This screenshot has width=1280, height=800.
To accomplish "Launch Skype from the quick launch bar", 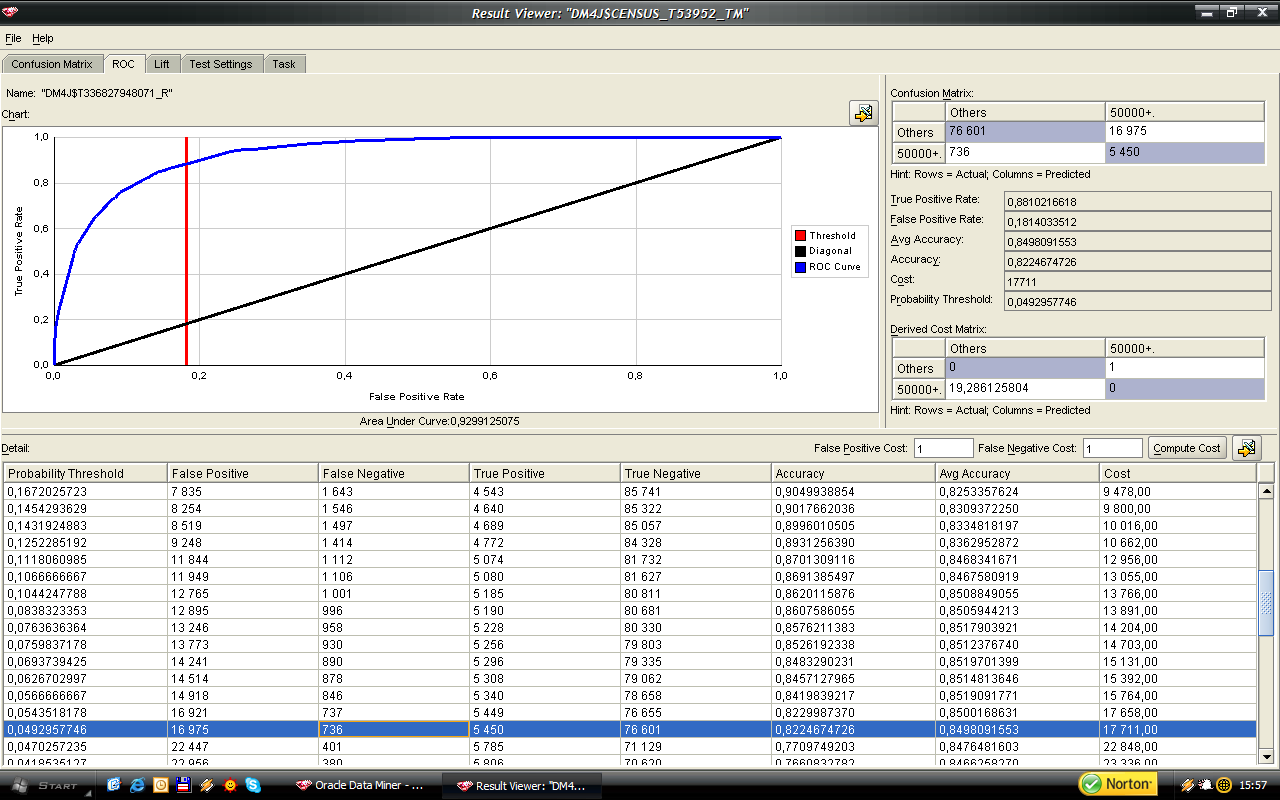I will point(252,785).
